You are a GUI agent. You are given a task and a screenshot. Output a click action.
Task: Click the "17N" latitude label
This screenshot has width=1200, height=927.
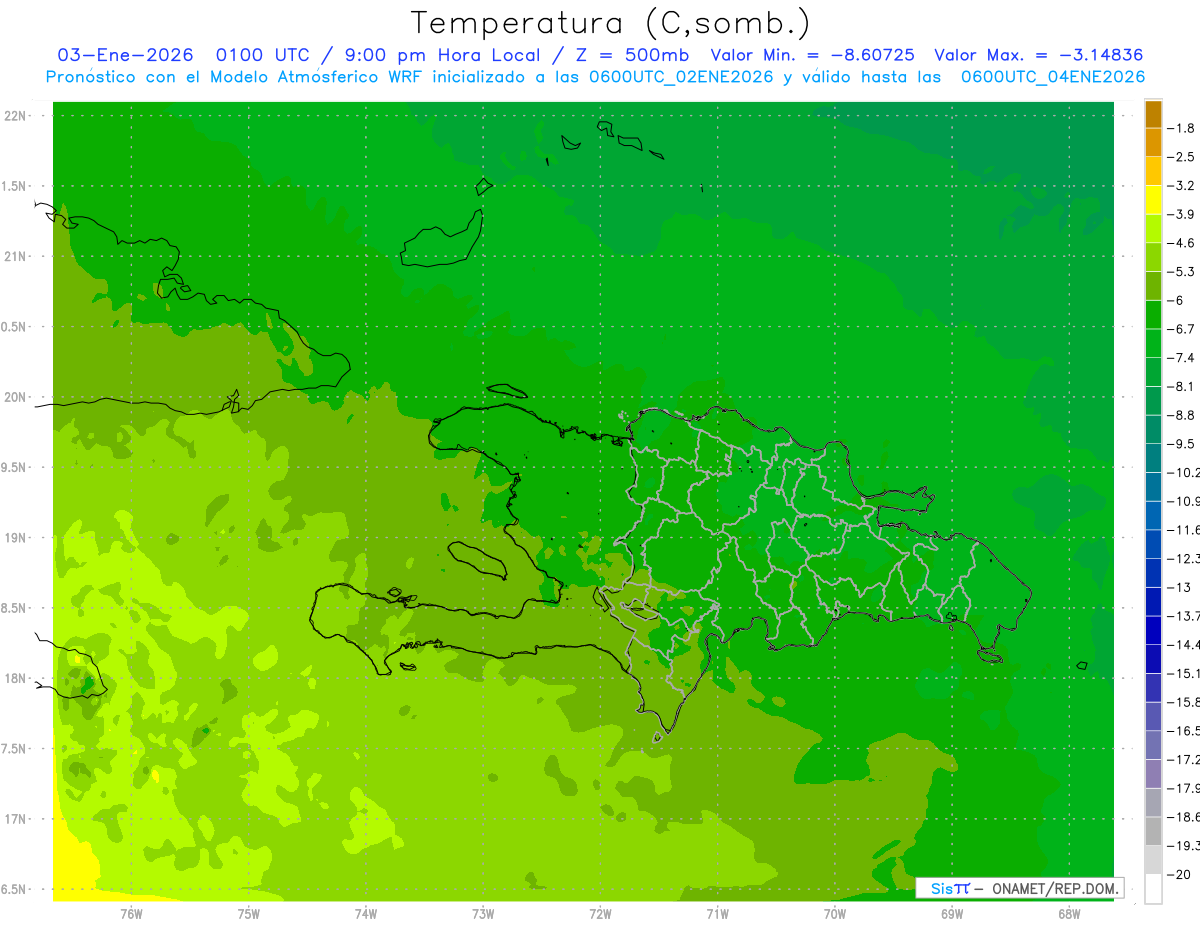[16, 819]
